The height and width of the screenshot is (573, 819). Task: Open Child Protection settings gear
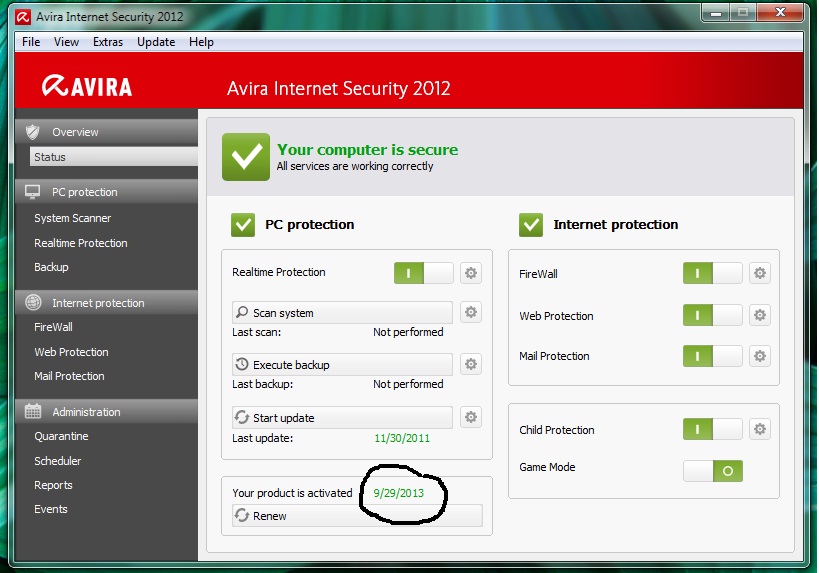coord(759,429)
